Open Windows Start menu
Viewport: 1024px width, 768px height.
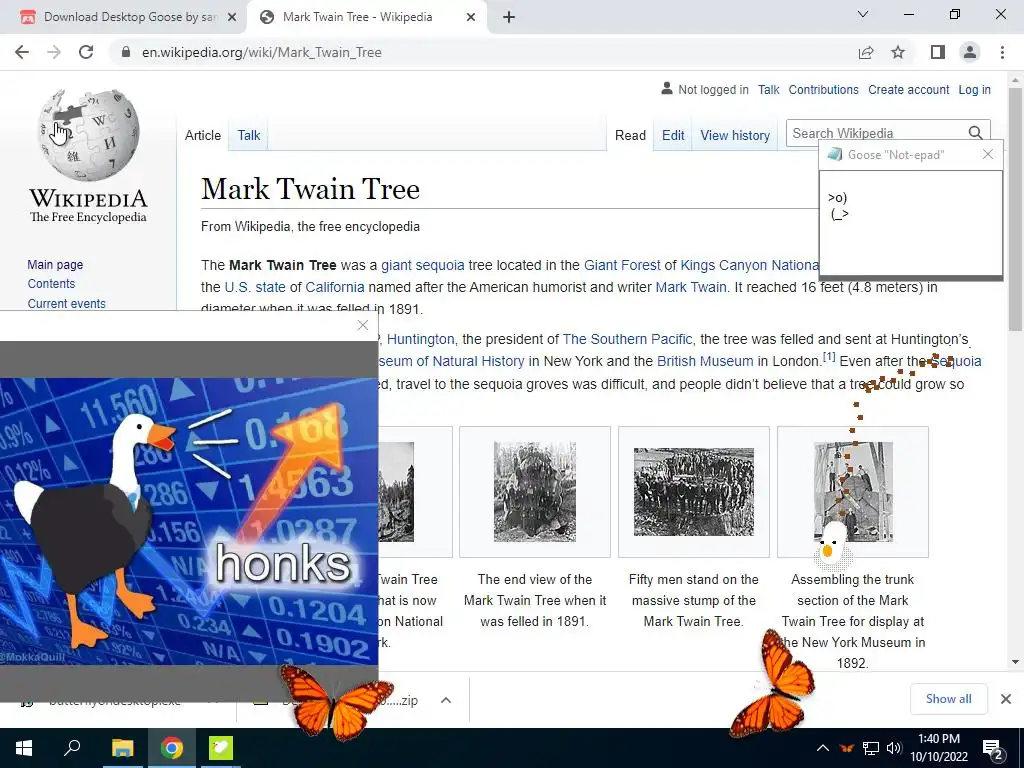click(x=24, y=748)
